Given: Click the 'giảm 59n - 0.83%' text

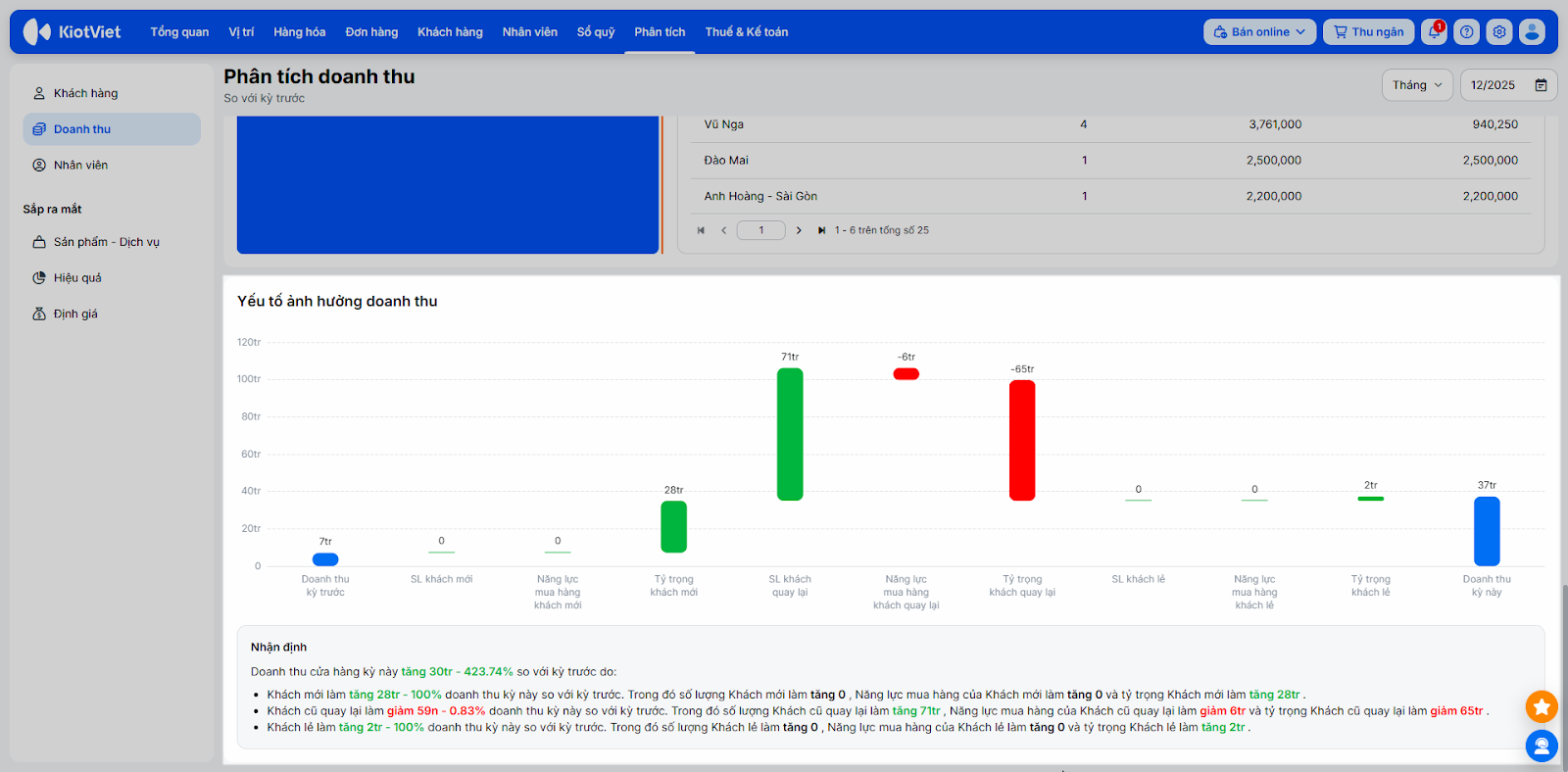Looking at the screenshot, I should [x=436, y=711].
